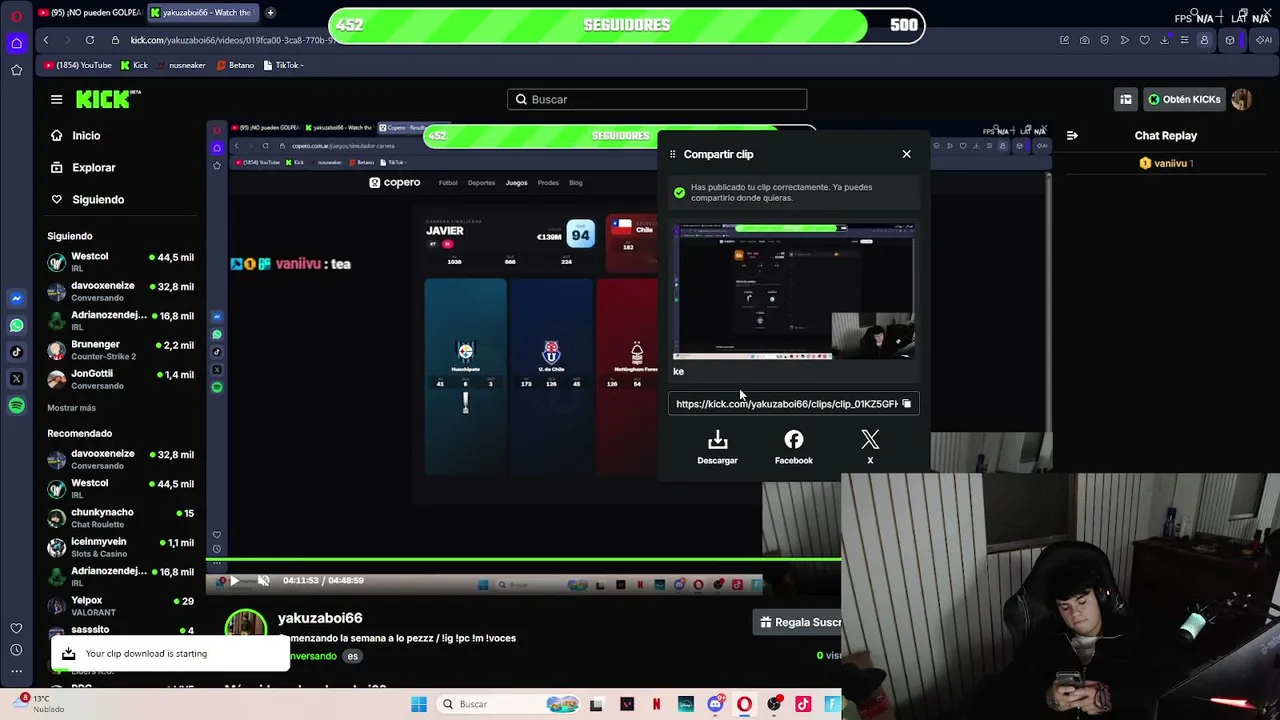Unmute the video player sound
Image resolution: width=1280 pixels, height=720 pixels.
click(263, 581)
